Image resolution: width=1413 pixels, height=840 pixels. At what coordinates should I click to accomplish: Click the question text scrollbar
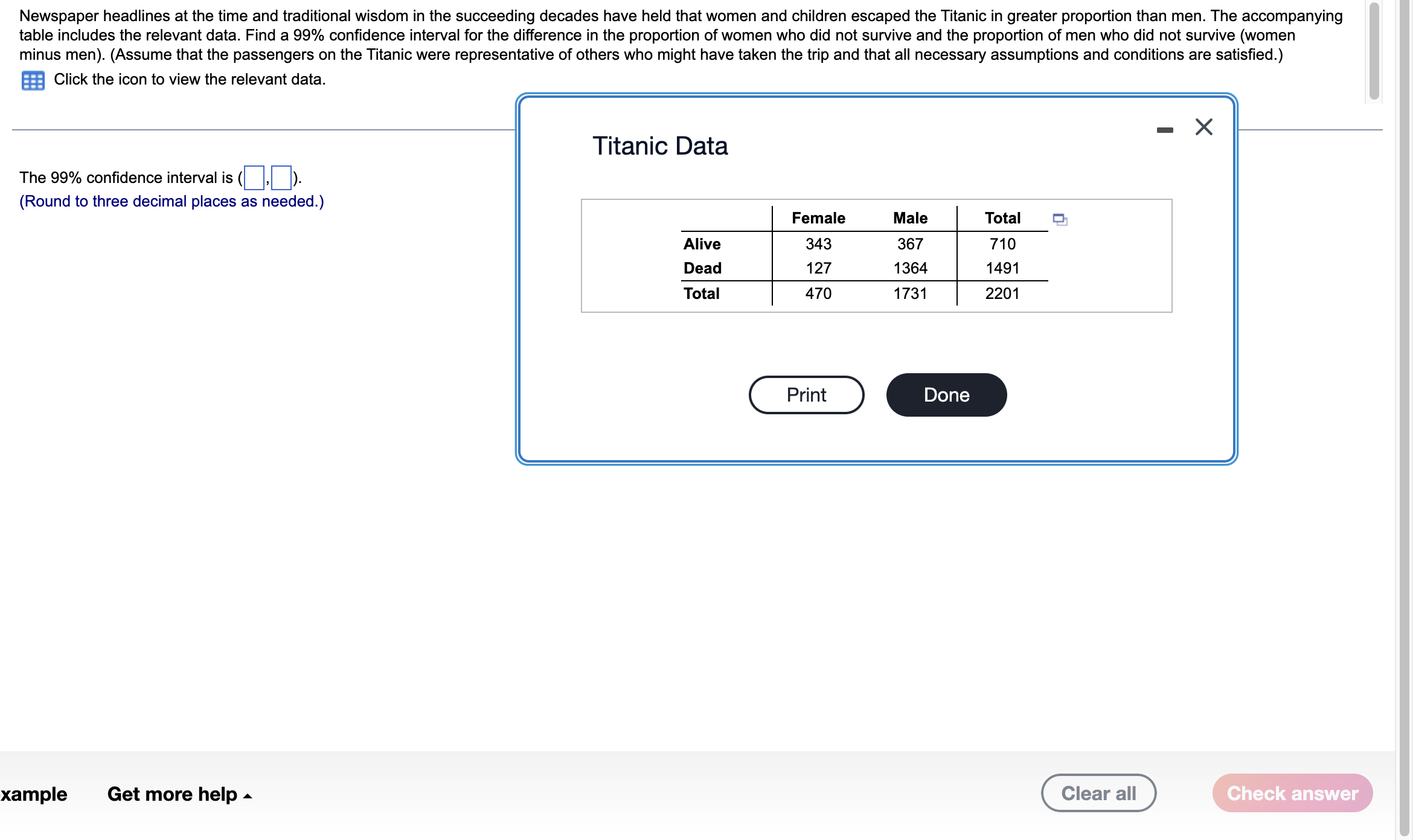click(1374, 51)
